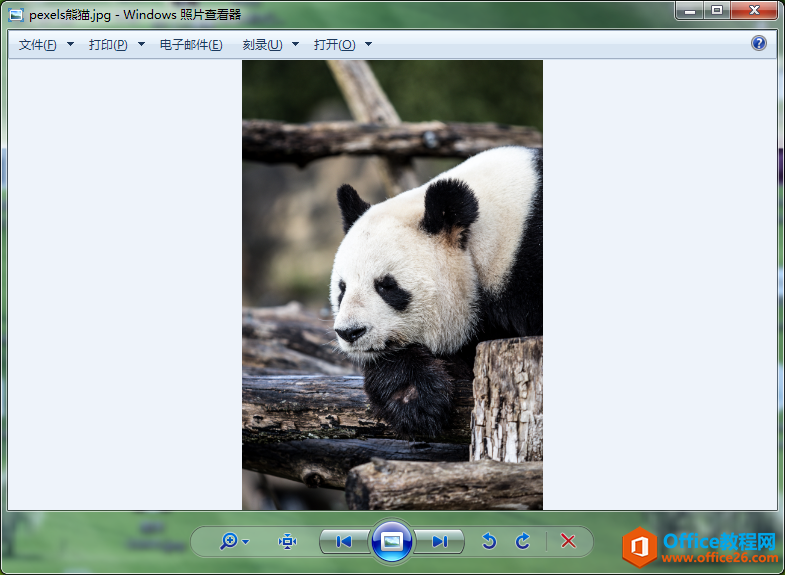This screenshot has height=575, width=785.
Task: Expand the arrow next to 打开(O)
Action: 368,45
